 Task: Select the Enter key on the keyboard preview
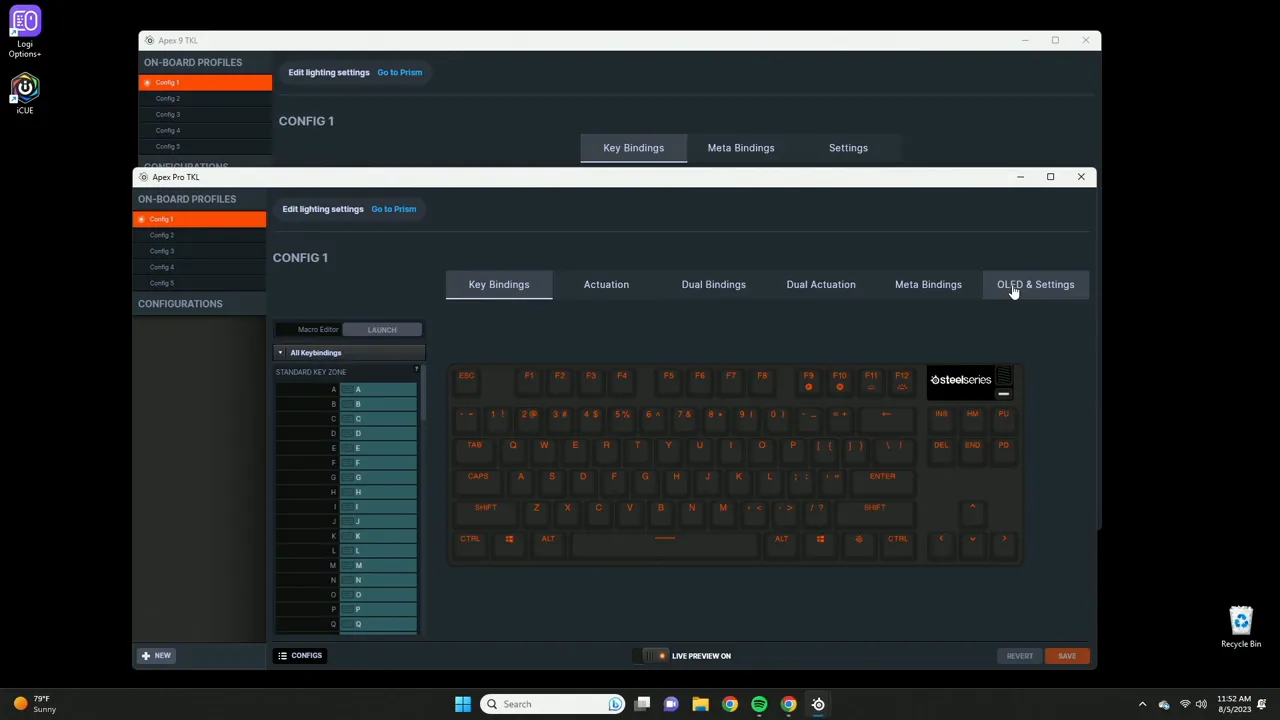(x=882, y=476)
